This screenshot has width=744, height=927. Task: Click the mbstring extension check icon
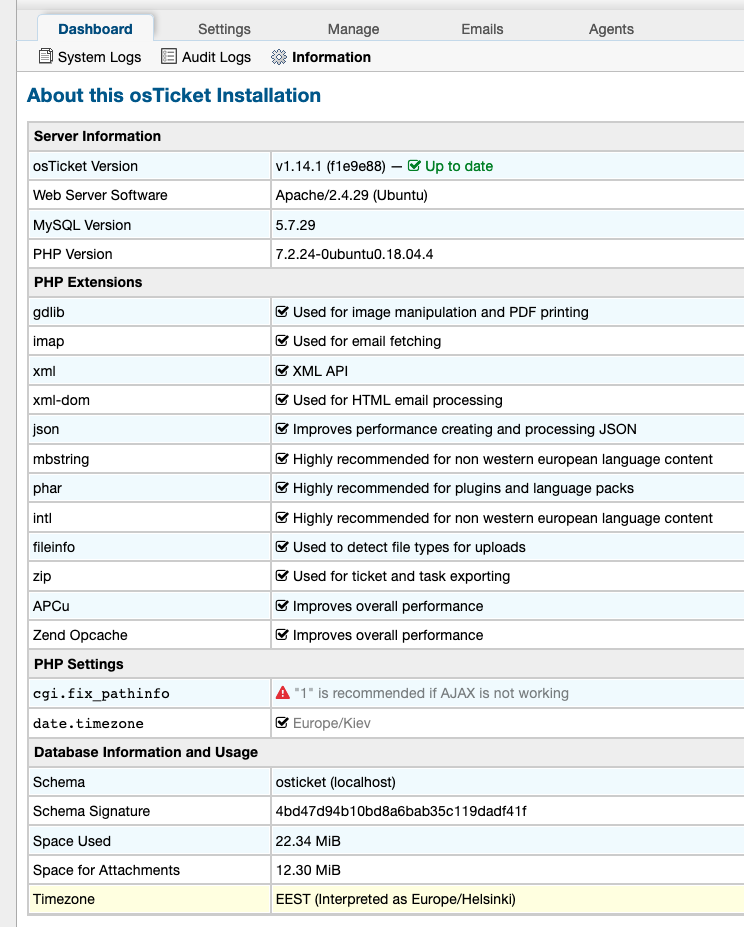click(282, 458)
